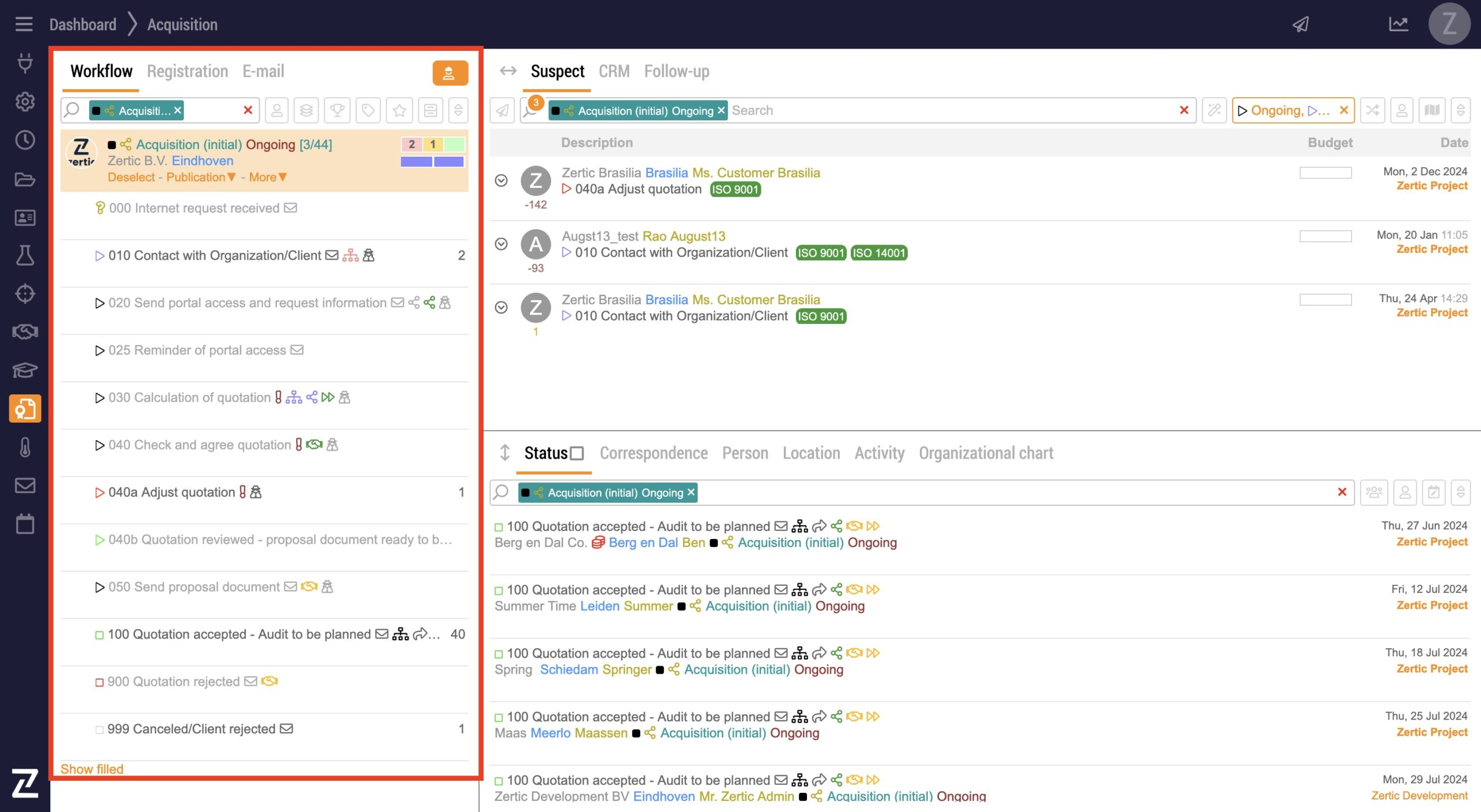Click the star filter icon
This screenshot has width=1481, height=812.
[399, 110]
